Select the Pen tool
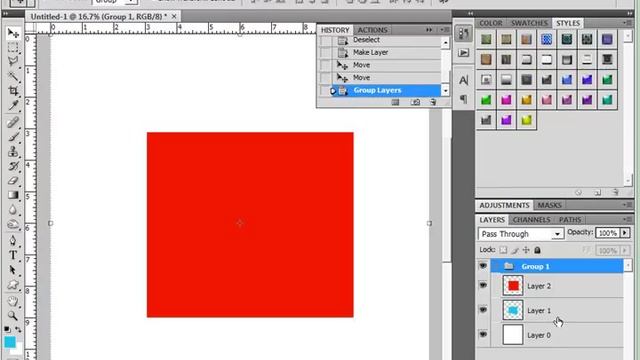This screenshot has height=360, width=640. 13,240
